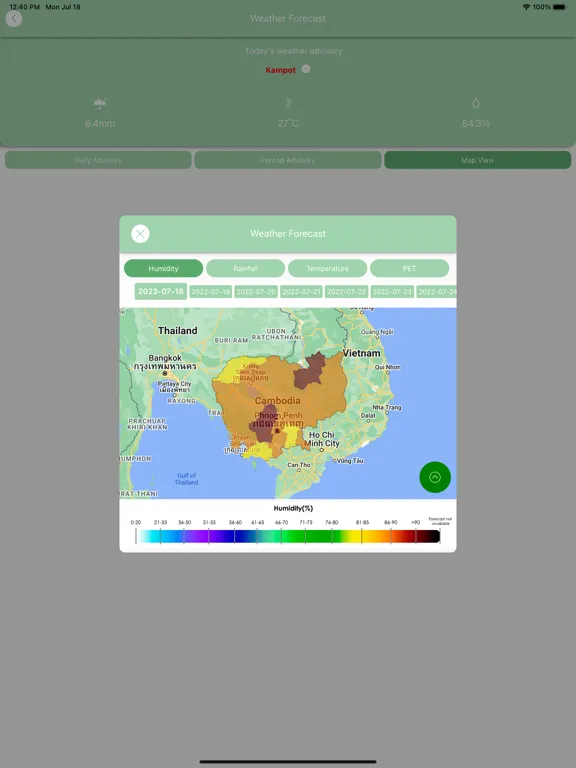Select date 2022-07-20
The height and width of the screenshot is (768, 576).
pyautogui.click(x=256, y=292)
